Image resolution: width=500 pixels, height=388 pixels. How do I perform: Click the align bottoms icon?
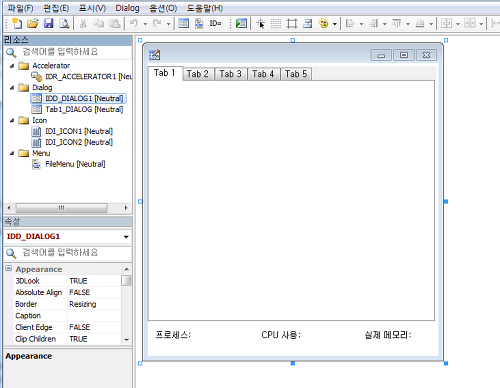pos(420,23)
